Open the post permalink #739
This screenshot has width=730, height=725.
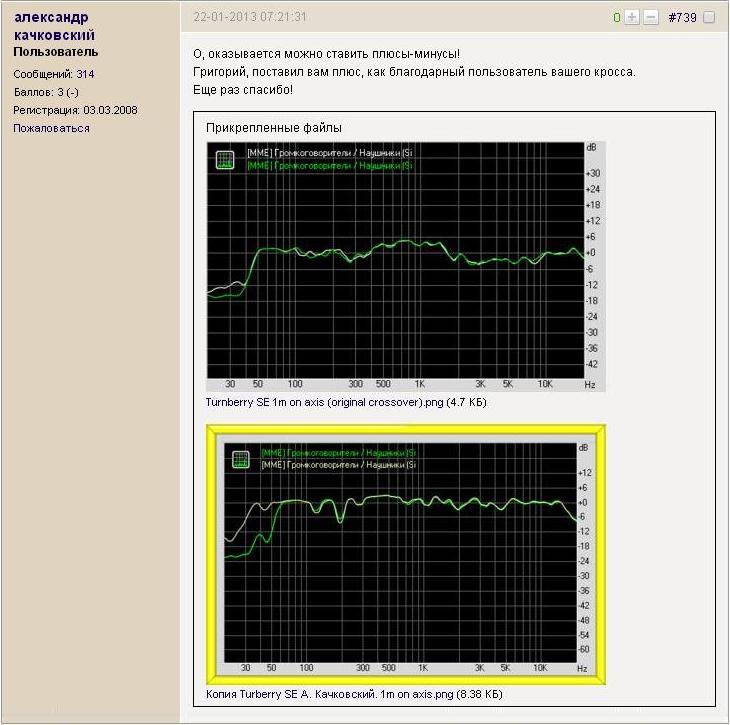pyautogui.click(x=682, y=18)
